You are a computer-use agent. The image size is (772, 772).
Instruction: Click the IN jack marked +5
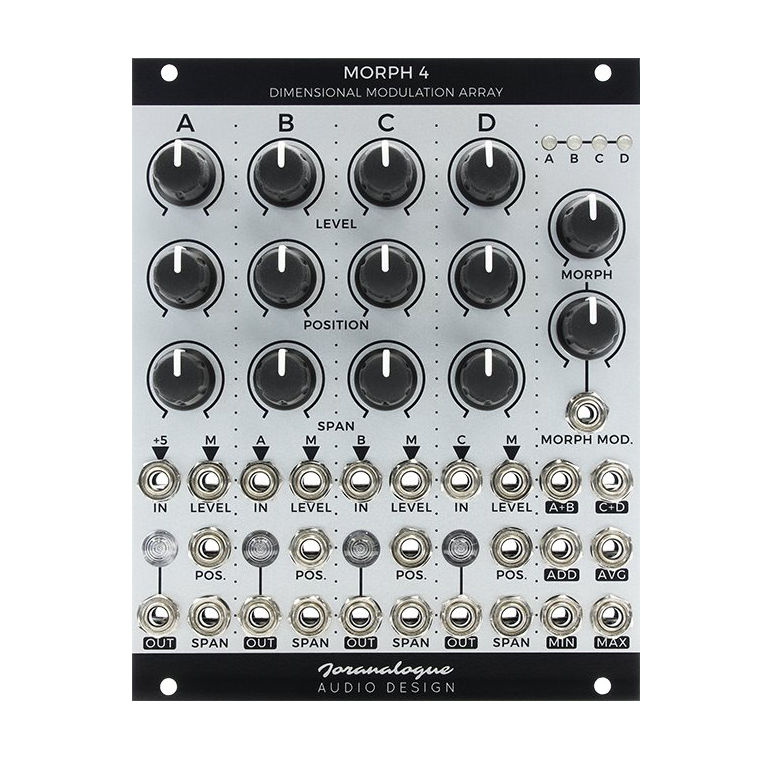160,480
